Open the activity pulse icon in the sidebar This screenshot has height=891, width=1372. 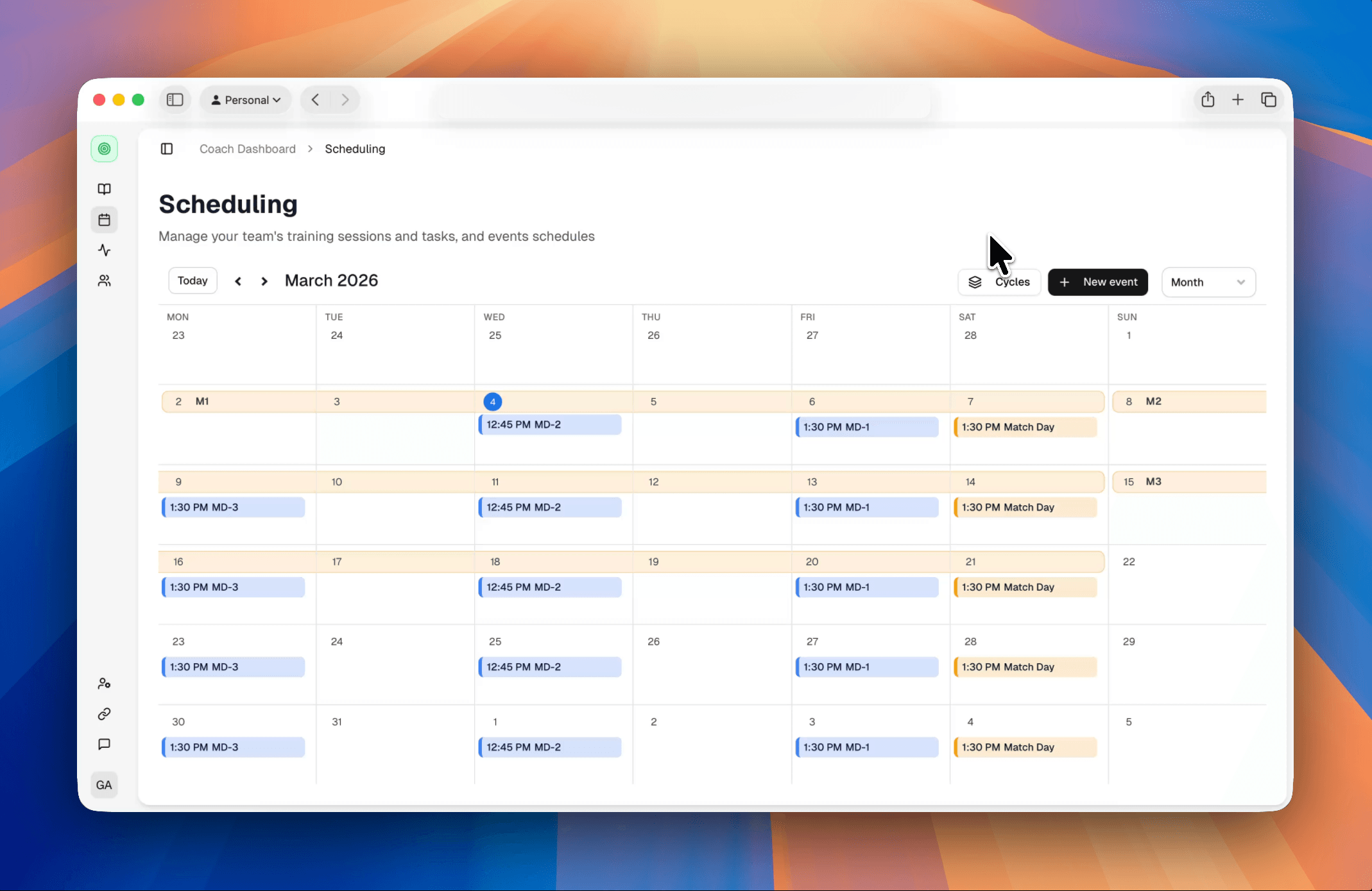(x=104, y=250)
